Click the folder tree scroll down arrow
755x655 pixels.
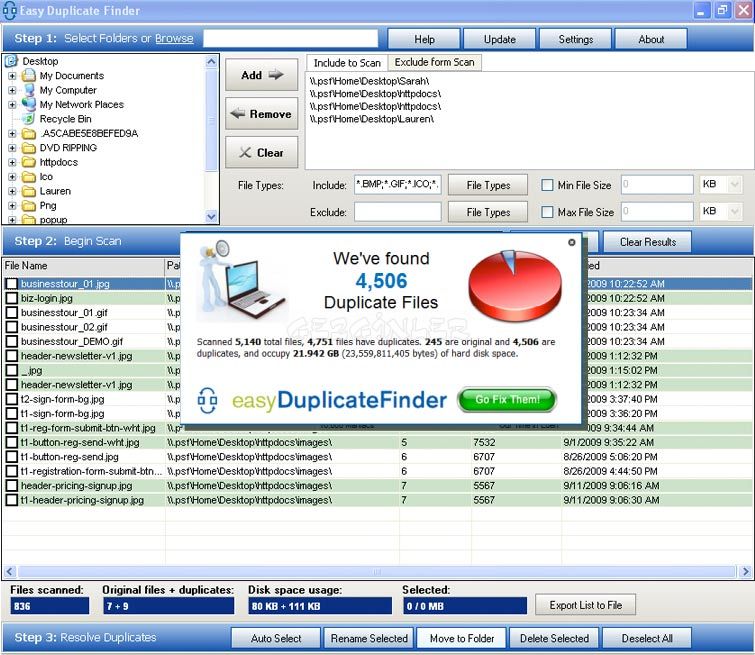coord(211,217)
